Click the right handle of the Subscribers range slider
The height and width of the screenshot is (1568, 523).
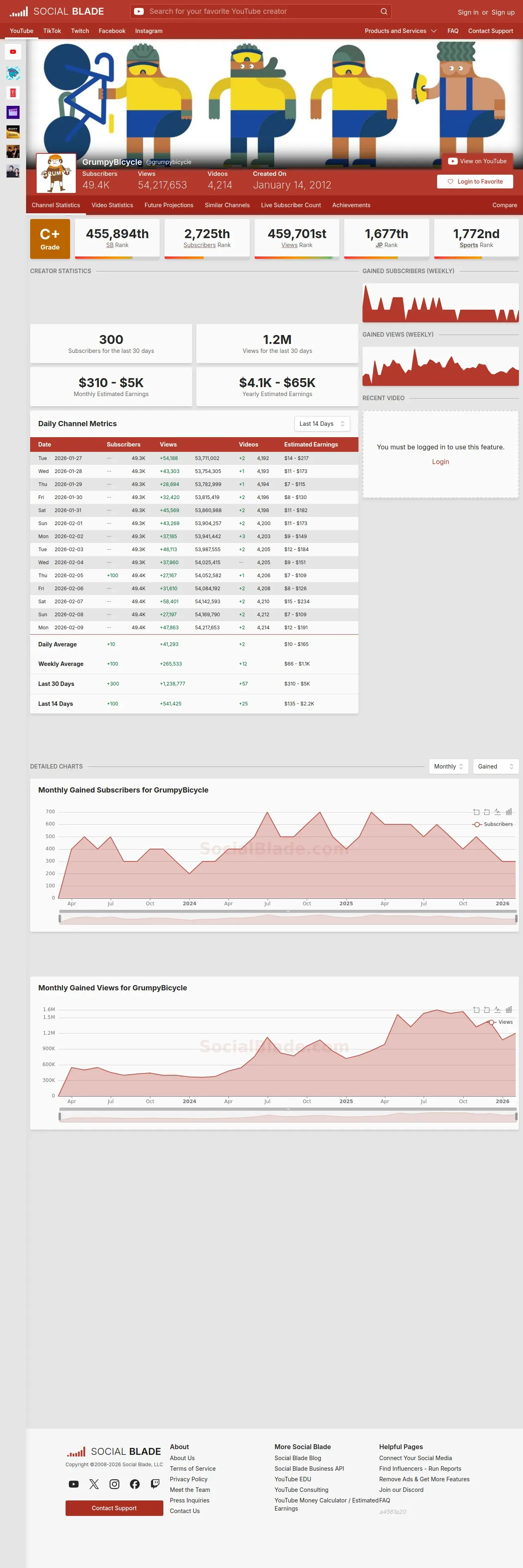point(516,918)
